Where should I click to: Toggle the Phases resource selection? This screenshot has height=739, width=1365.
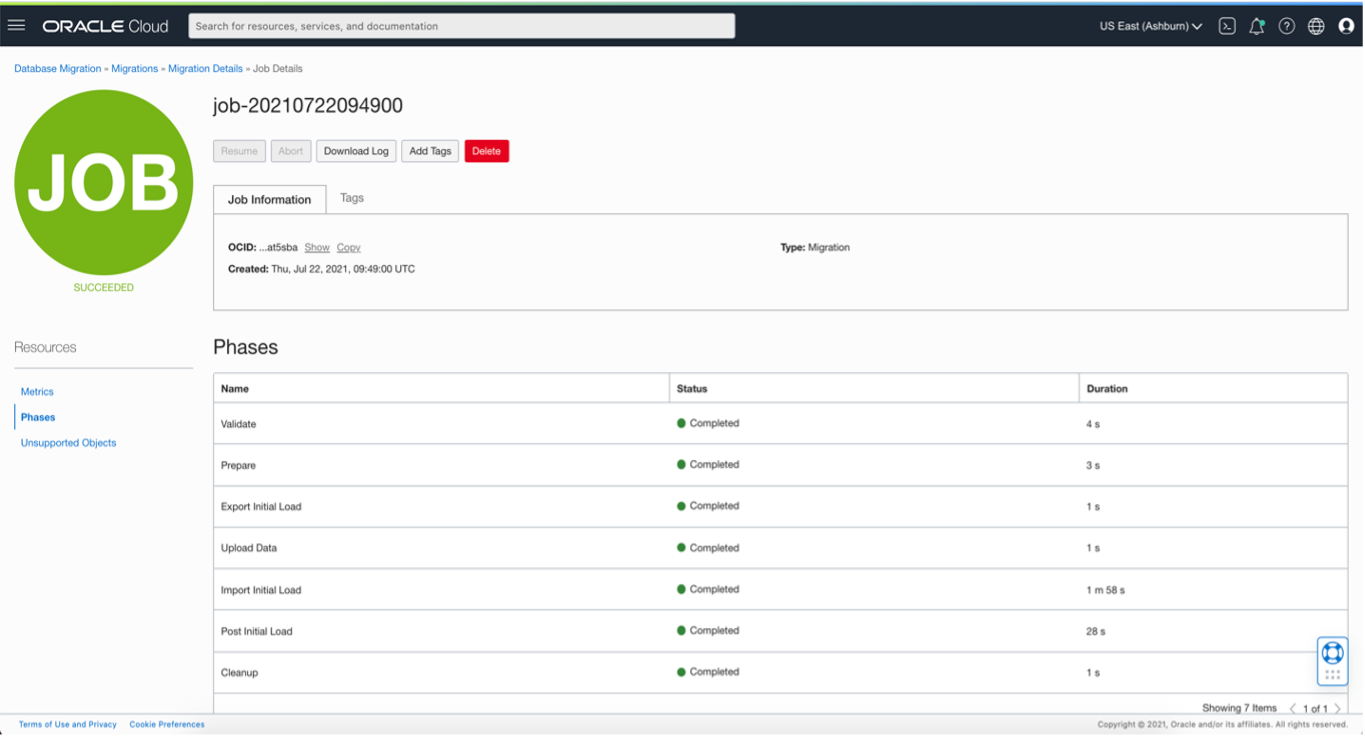point(37,417)
